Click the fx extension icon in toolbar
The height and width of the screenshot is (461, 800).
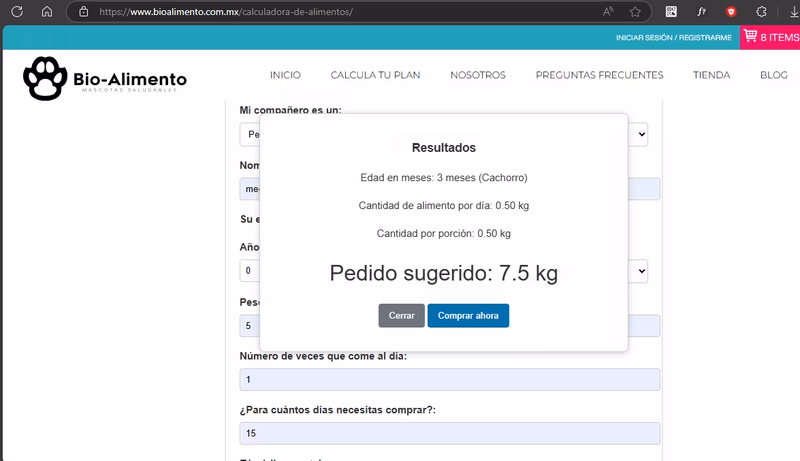click(x=701, y=12)
